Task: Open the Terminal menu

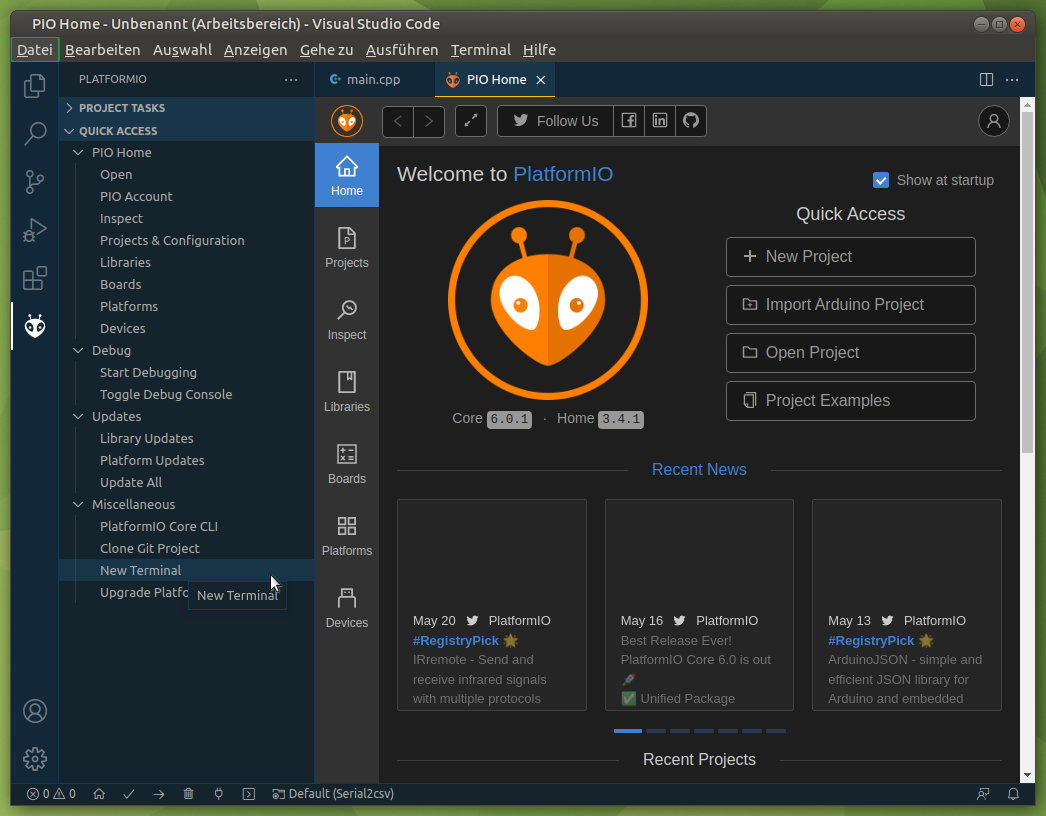Action: [x=480, y=50]
